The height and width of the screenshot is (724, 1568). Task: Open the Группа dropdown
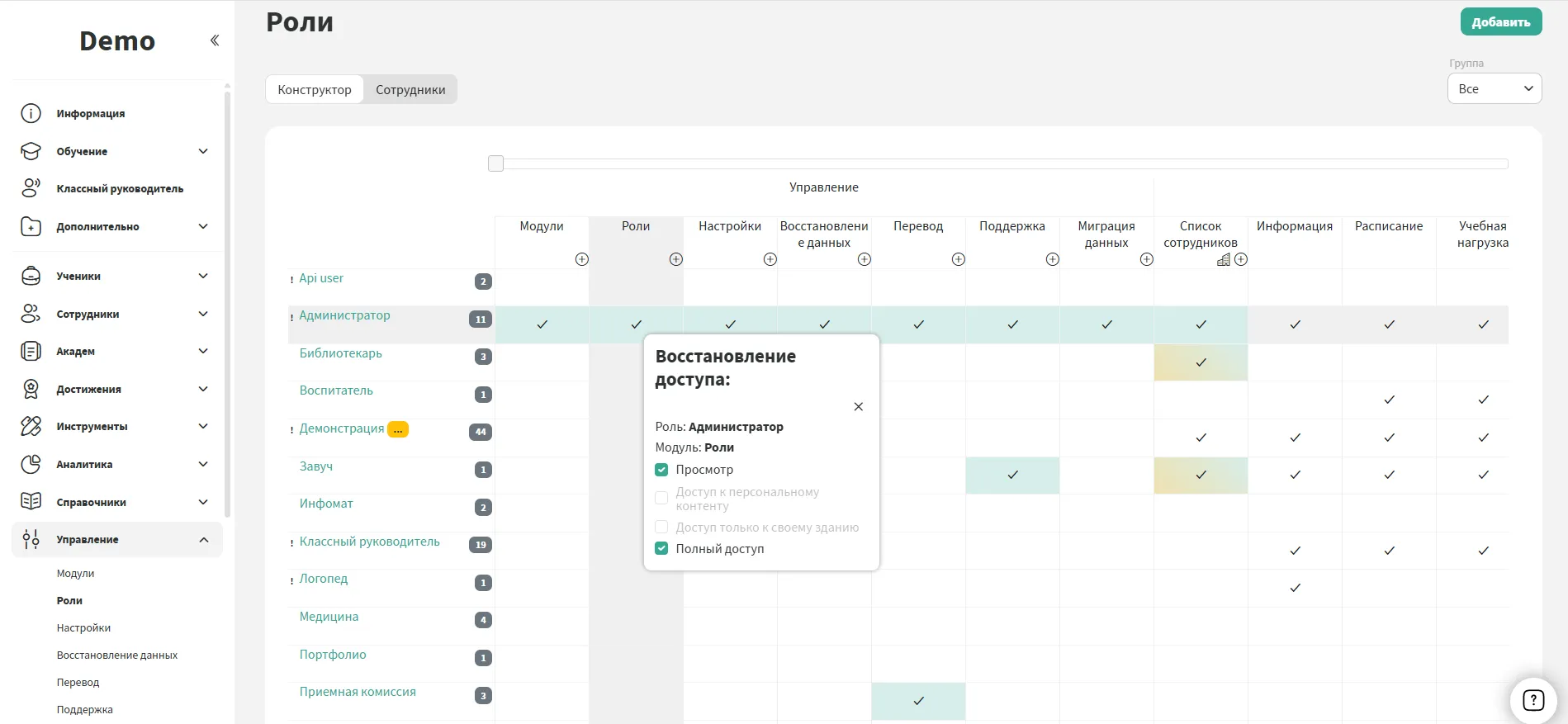click(x=1495, y=89)
